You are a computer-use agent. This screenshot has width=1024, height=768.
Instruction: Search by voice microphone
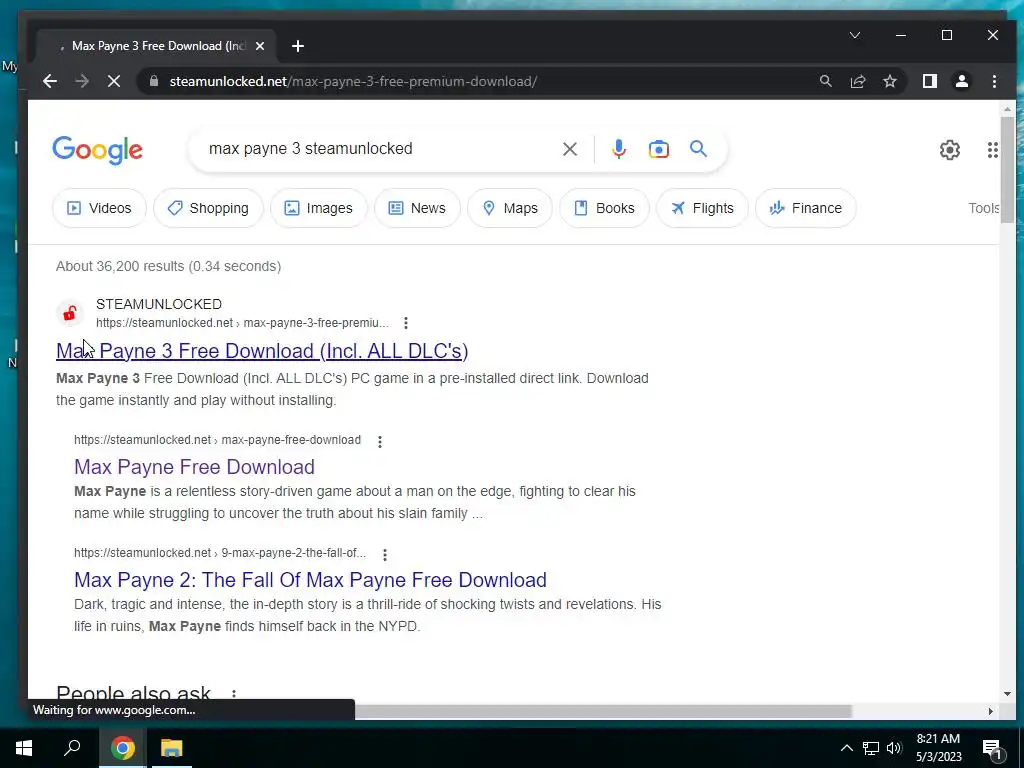(618, 149)
